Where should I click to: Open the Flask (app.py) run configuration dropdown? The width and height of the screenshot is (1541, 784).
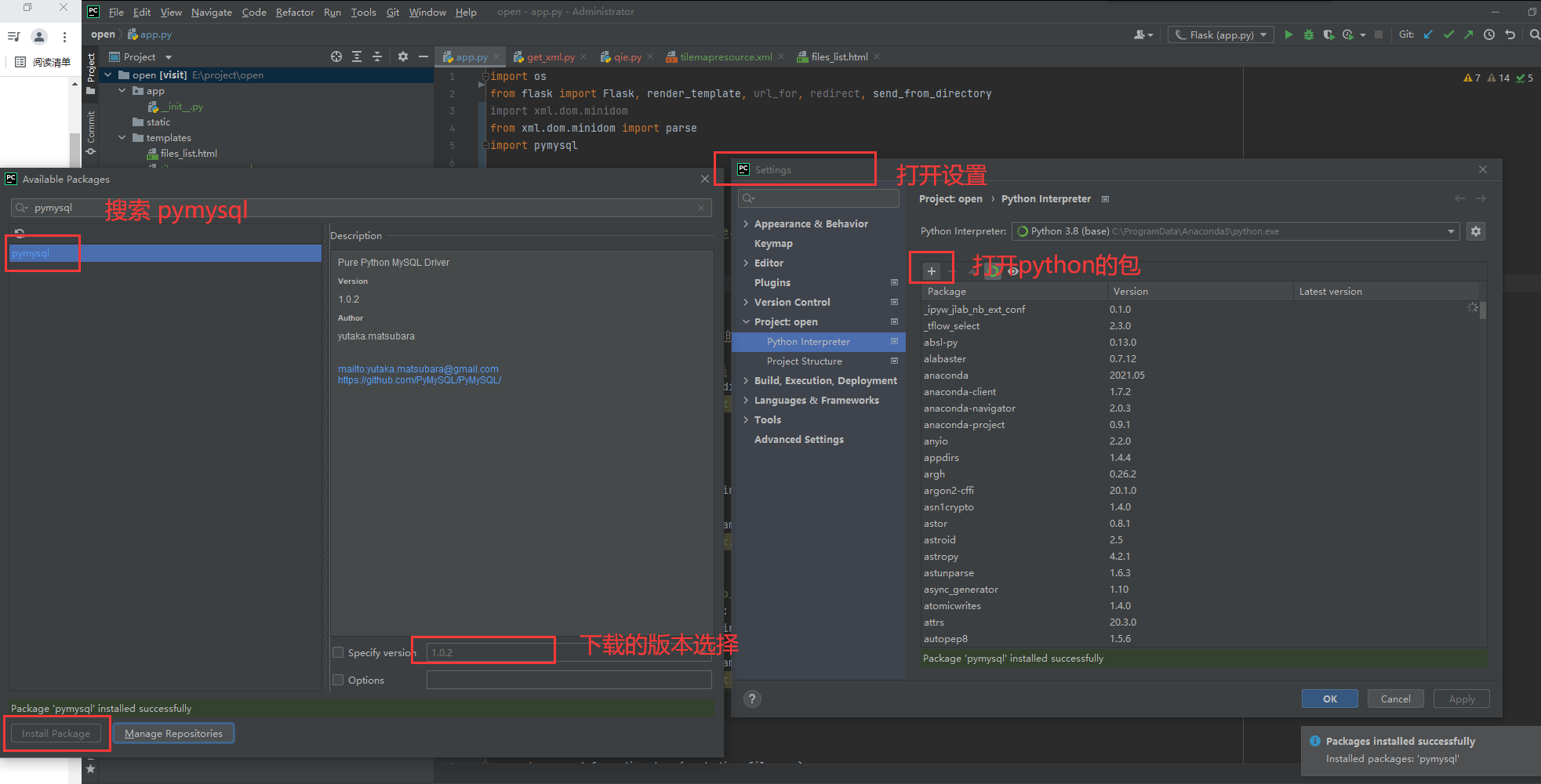pyautogui.click(x=1220, y=34)
